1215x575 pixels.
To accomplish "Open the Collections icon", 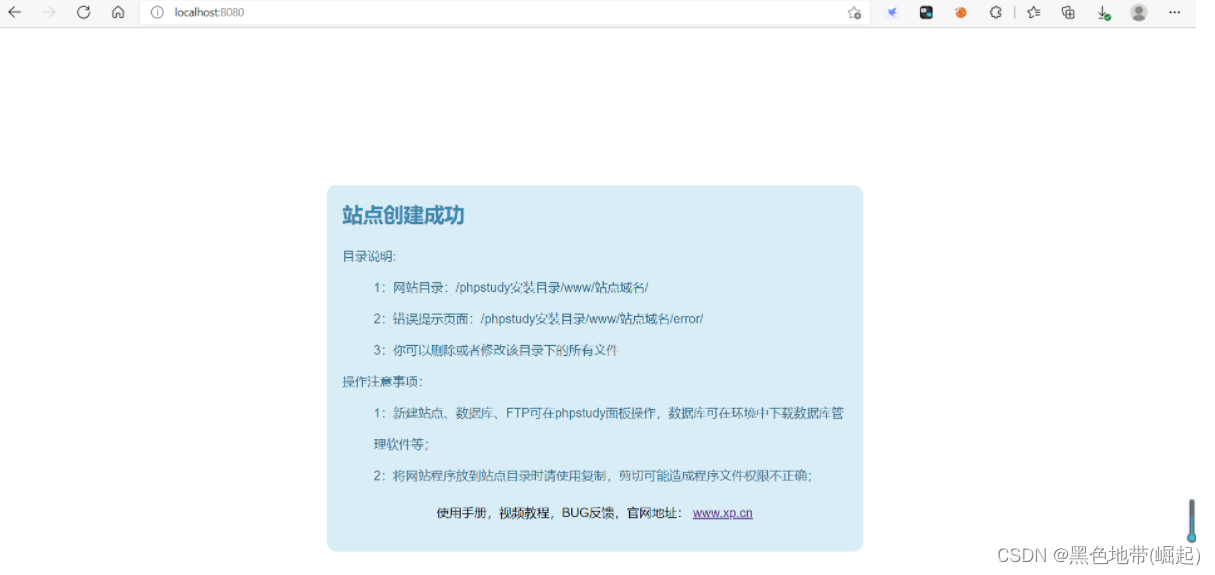I will click(1068, 12).
